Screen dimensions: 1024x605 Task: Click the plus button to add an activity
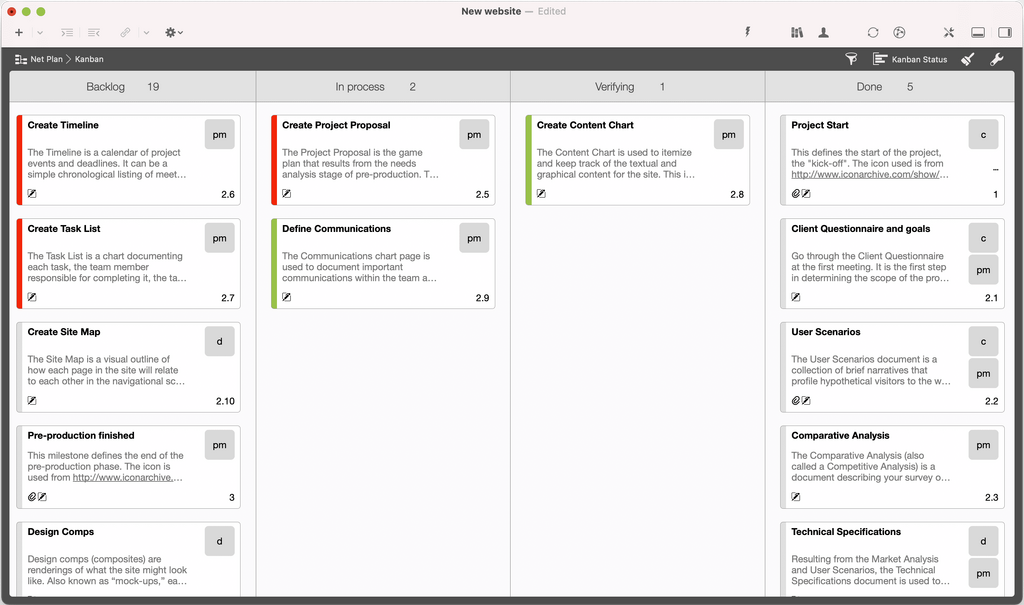pyautogui.click(x=19, y=33)
